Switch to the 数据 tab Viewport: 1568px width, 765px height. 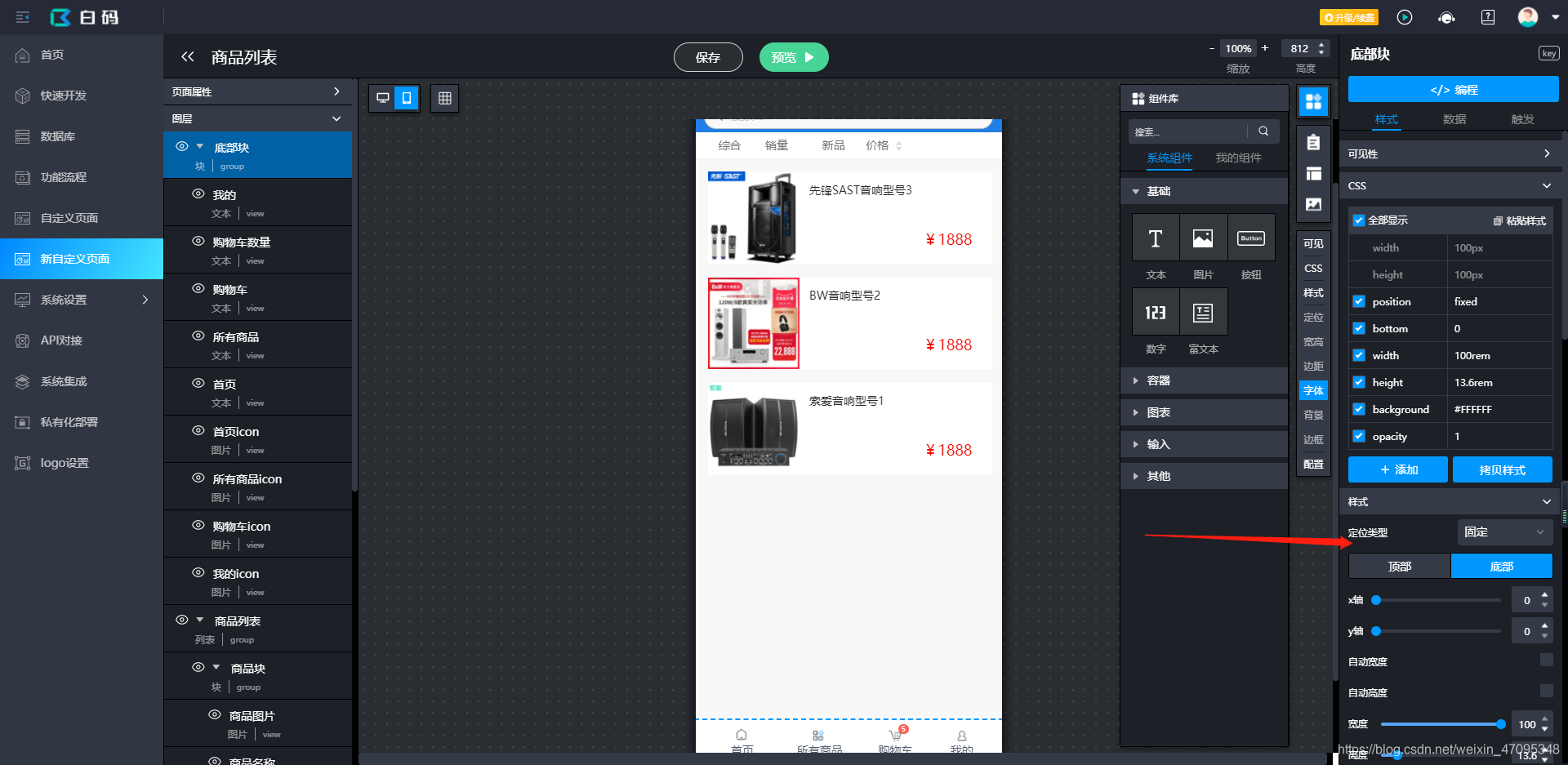click(1454, 119)
